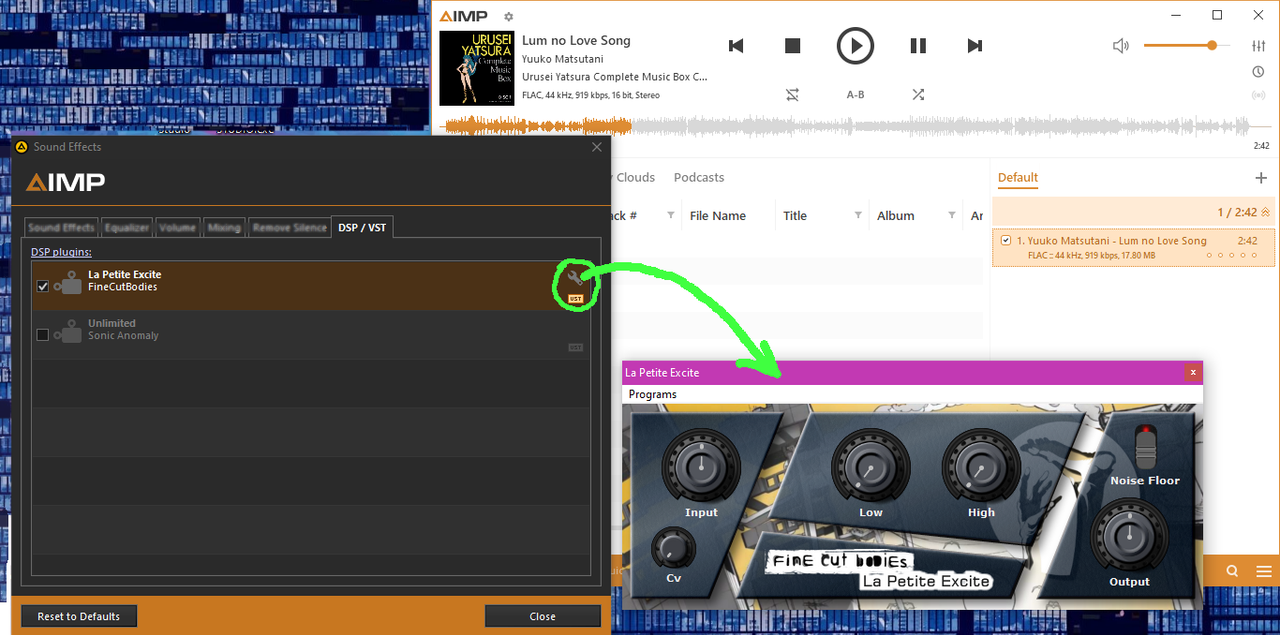This screenshot has height=635, width=1280.
Task: Open Programs menu in La Petite Excite
Action: click(653, 394)
